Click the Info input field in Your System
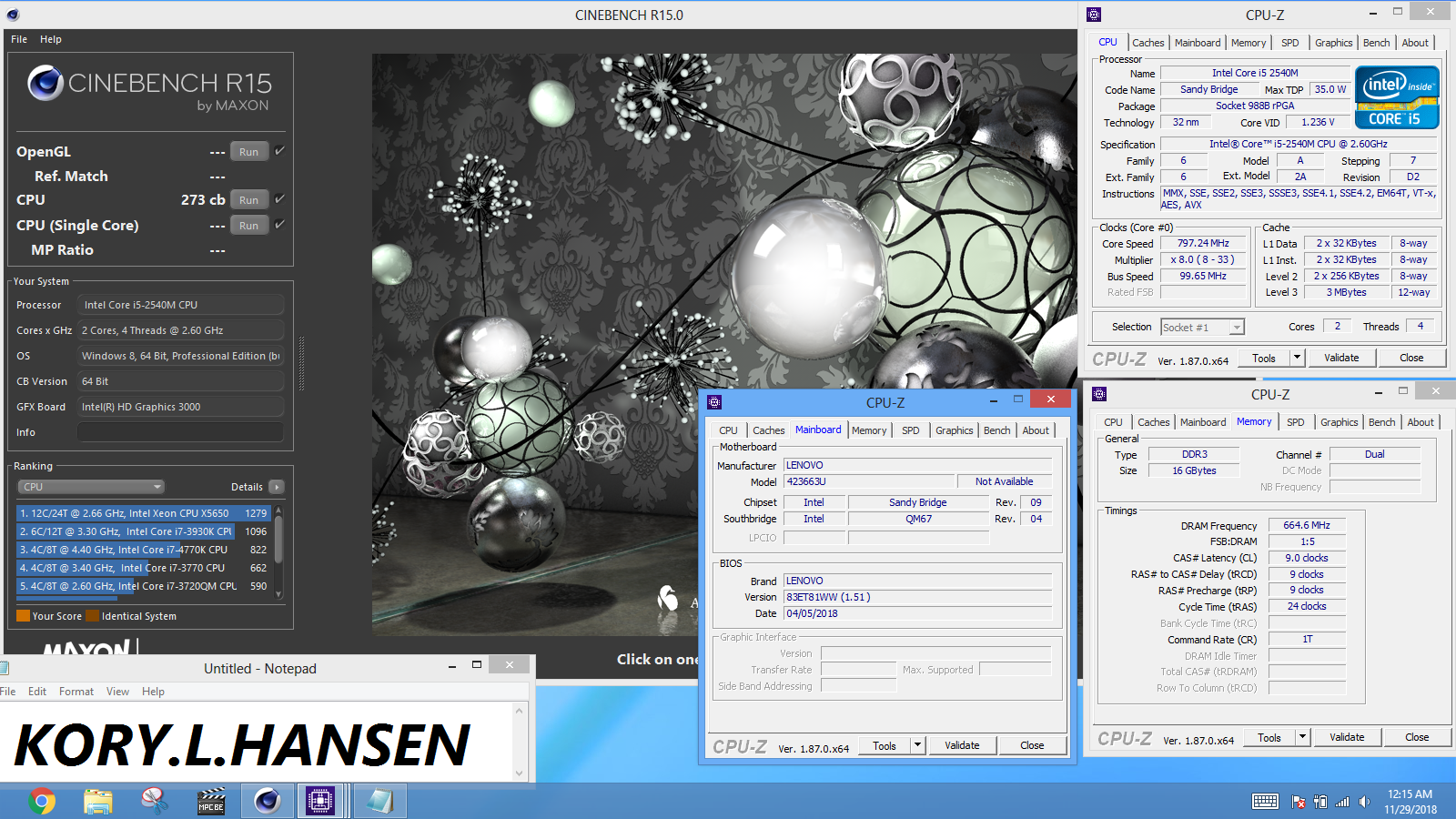1456x819 pixels. pos(180,432)
